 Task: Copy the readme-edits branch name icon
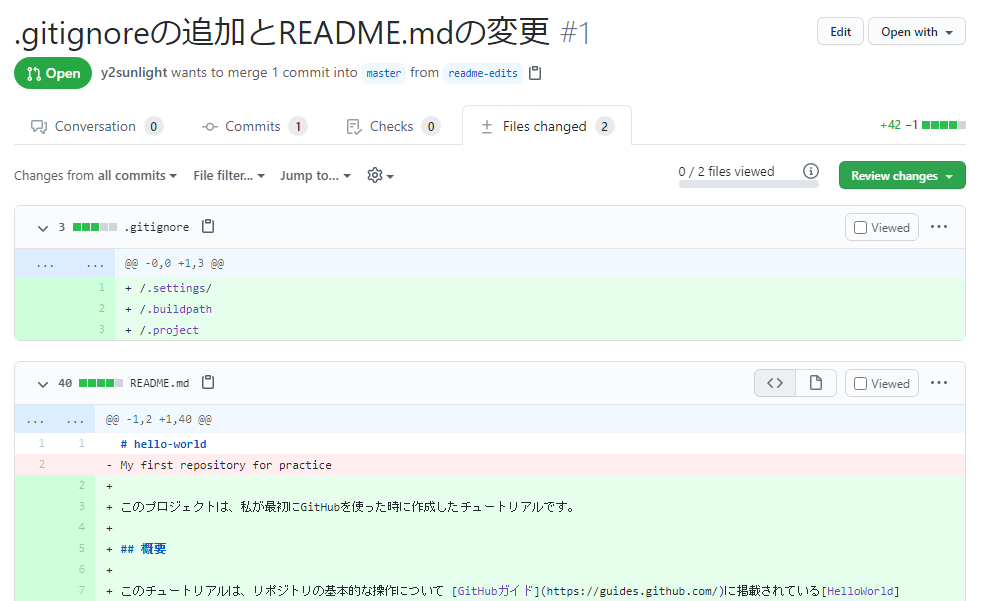pos(535,73)
